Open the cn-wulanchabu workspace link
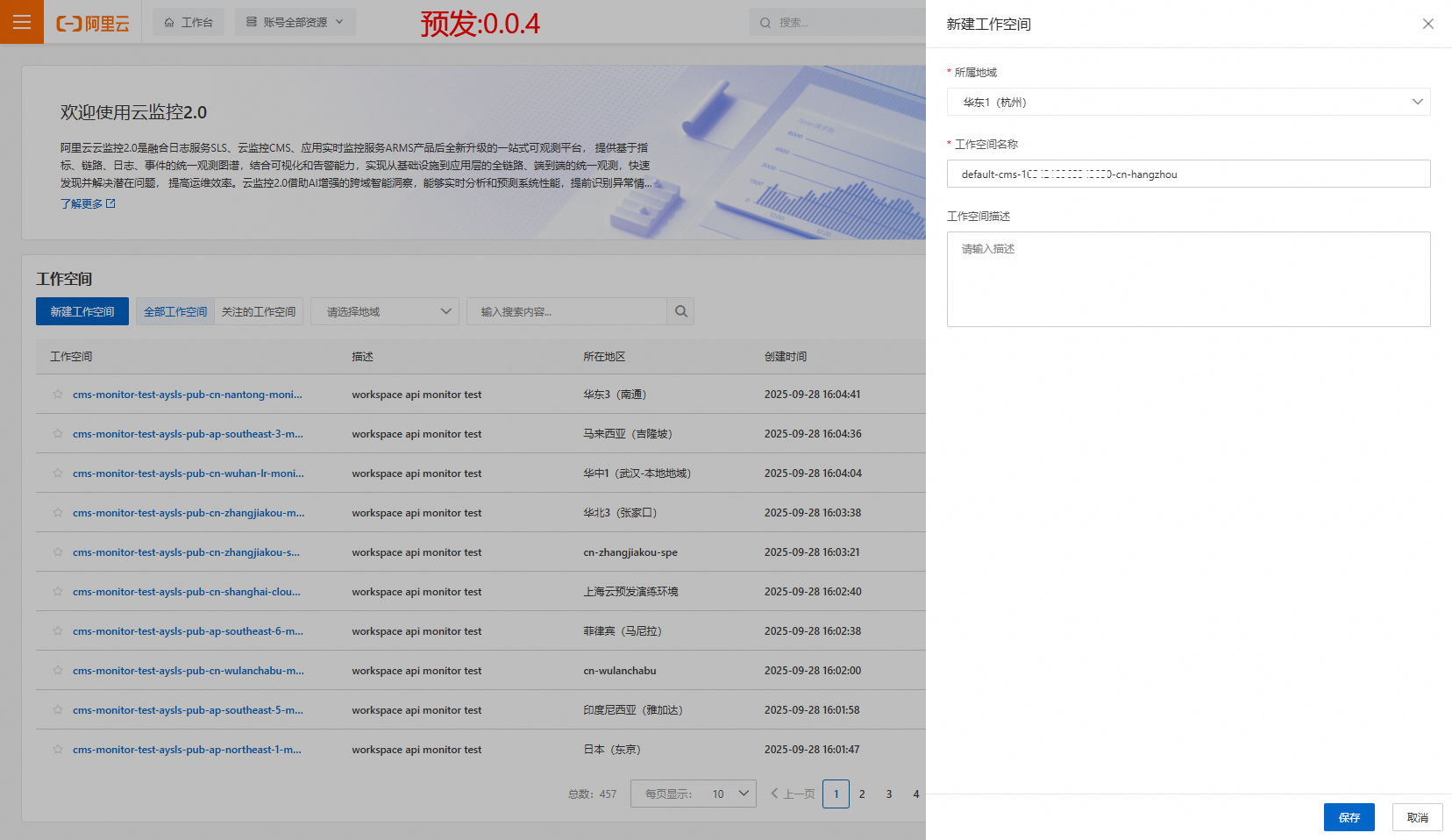This screenshot has width=1452, height=840. 189,671
